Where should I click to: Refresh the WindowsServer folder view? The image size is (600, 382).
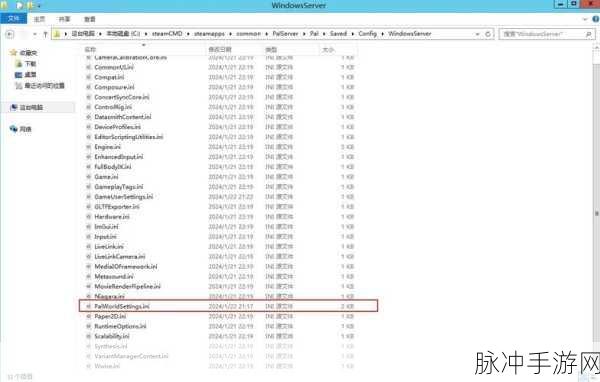[488, 34]
